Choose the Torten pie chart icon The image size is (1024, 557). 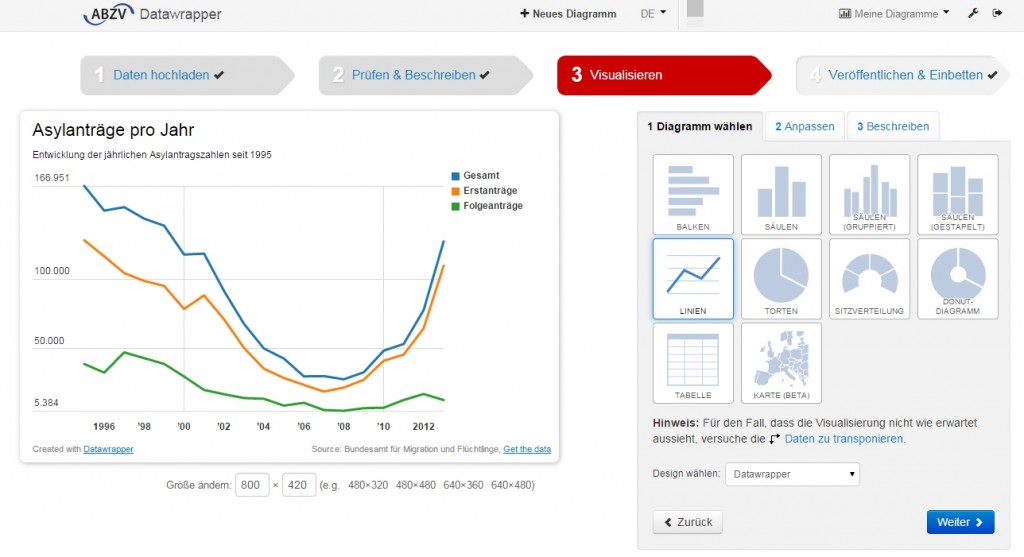tap(781, 279)
